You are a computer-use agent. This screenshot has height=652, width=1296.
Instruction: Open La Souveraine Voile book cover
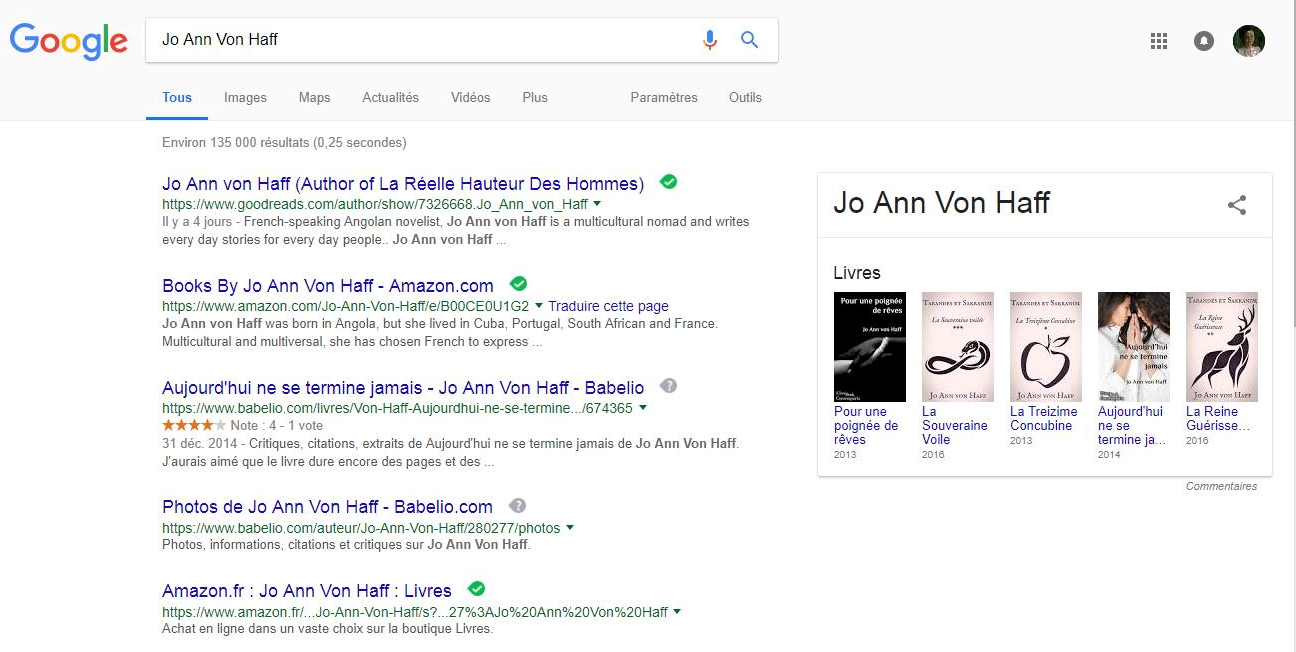[x=958, y=347]
